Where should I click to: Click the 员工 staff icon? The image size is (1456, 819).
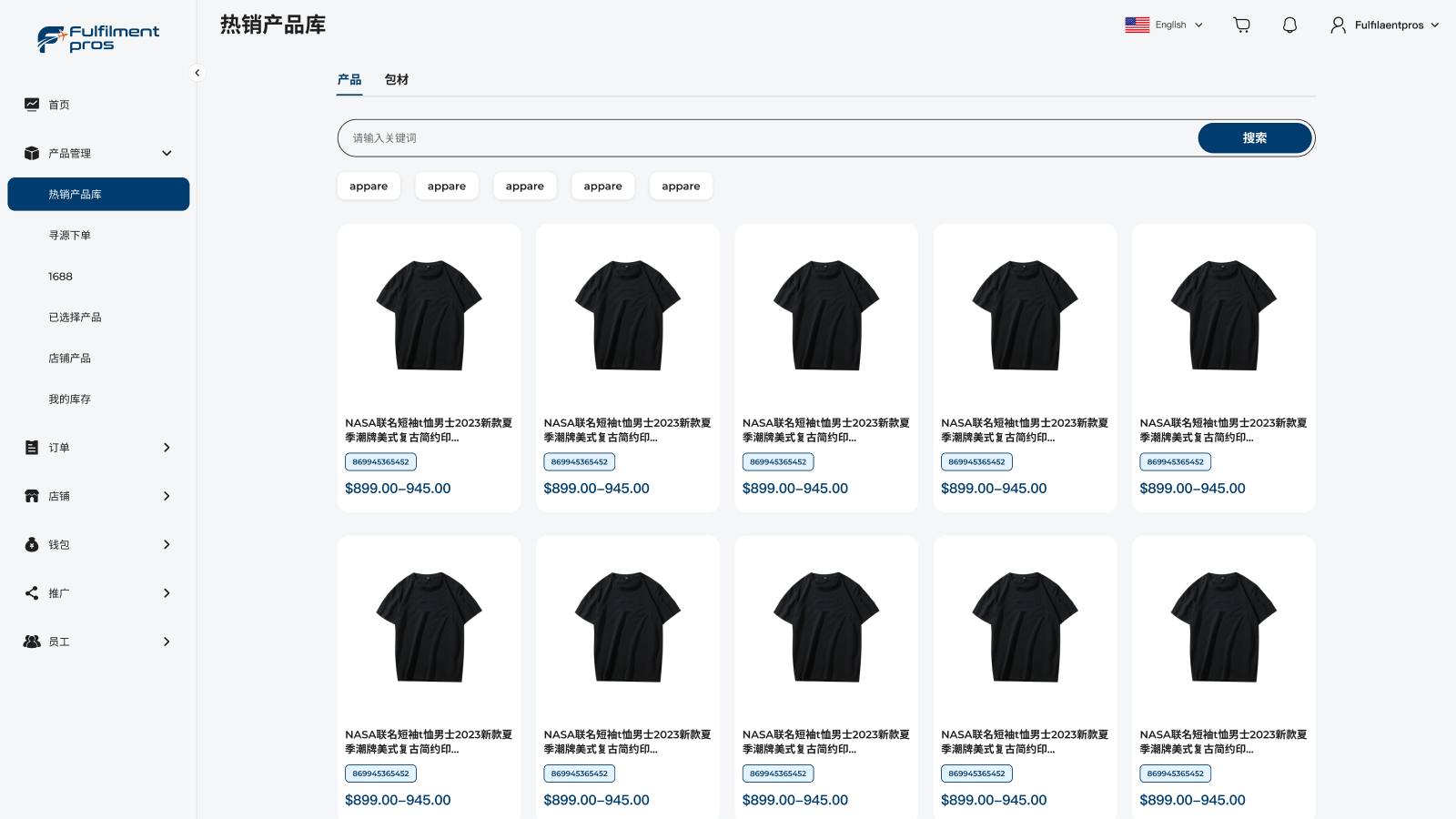coord(31,641)
